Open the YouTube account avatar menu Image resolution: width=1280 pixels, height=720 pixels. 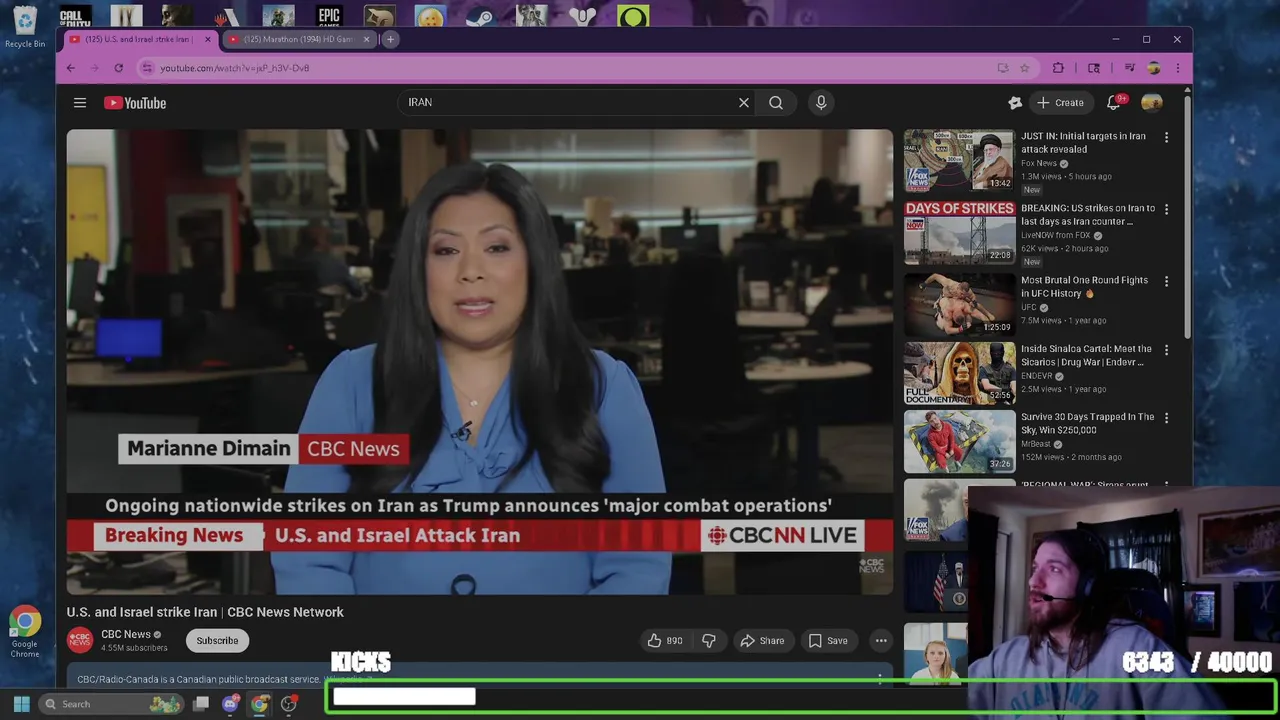coord(1152,102)
